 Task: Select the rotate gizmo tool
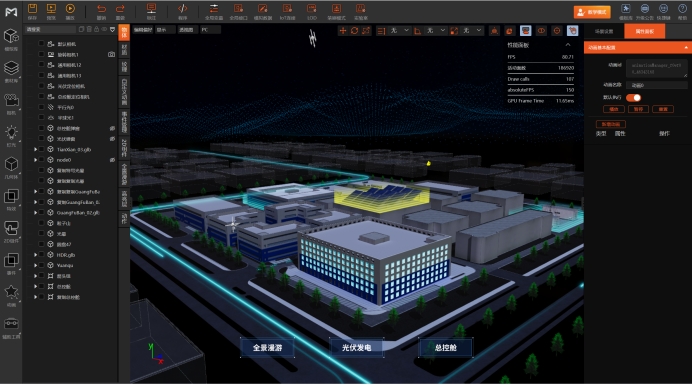coord(354,30)
